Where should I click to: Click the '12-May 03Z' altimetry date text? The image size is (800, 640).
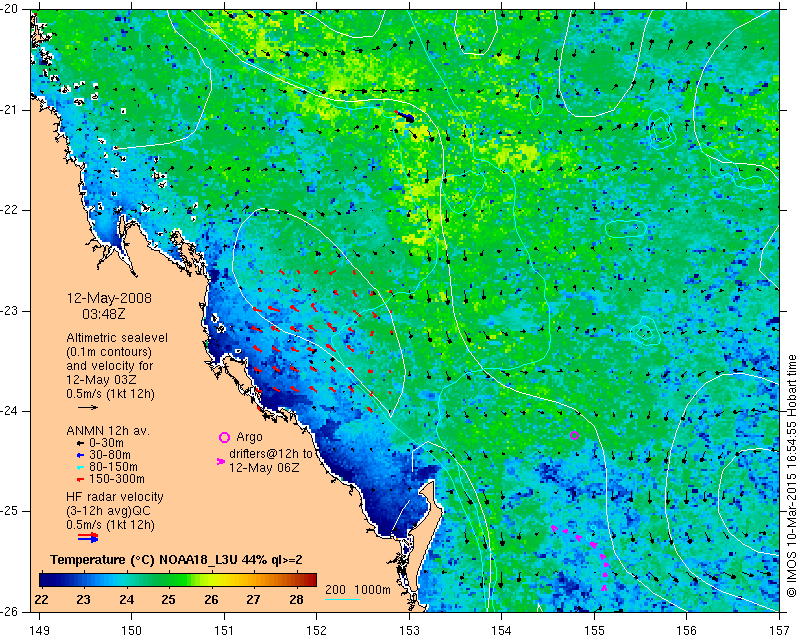pos(102,380)
